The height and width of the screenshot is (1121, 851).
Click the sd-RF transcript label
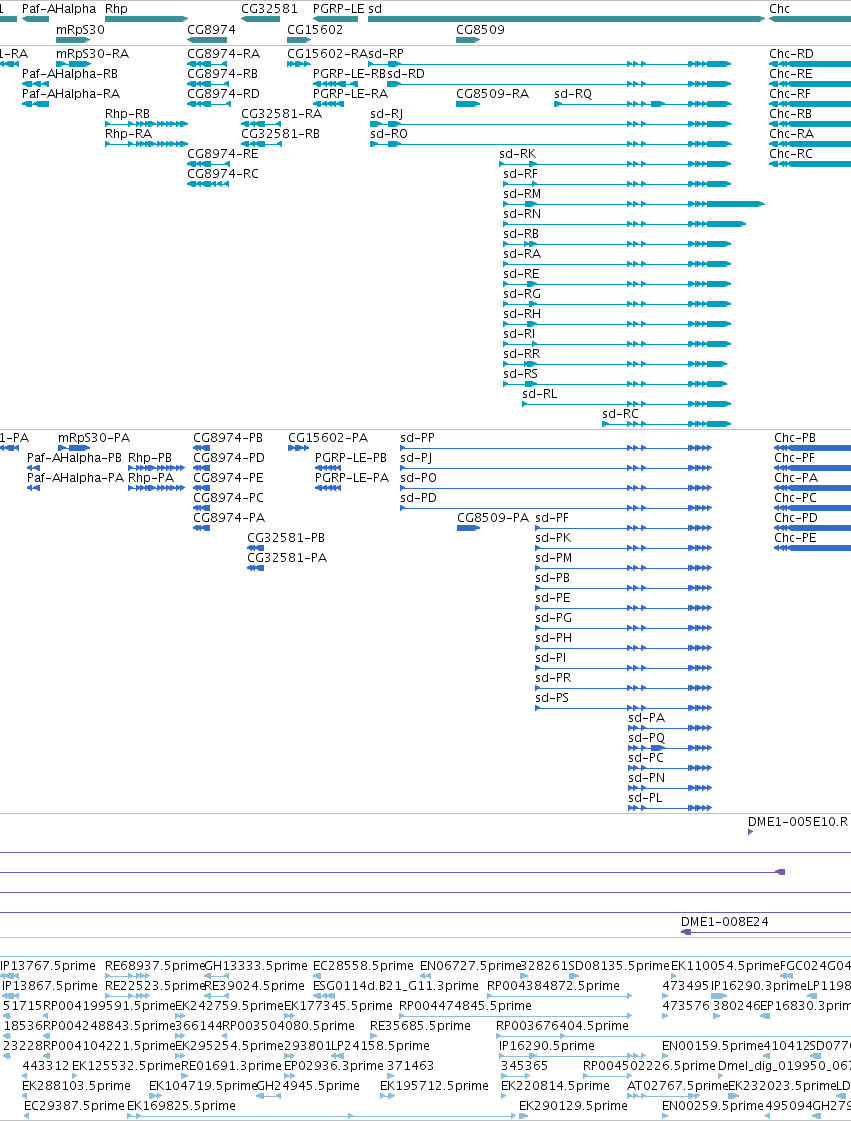[x=521, y=174]
